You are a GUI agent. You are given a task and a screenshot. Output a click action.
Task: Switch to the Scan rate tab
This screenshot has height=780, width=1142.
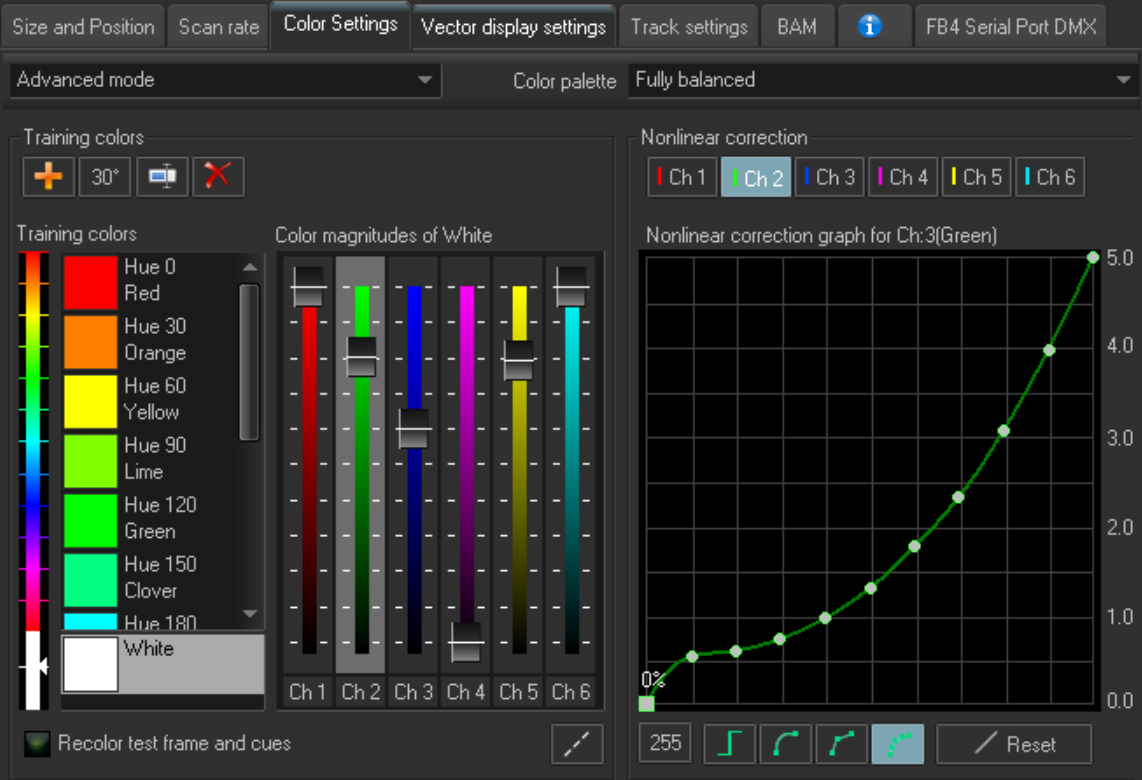218,27
